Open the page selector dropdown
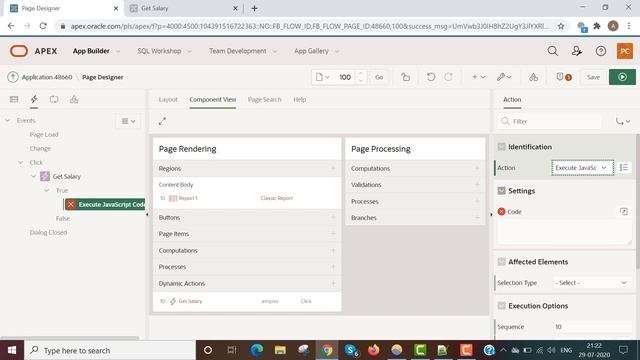This screenshot has width=640, height=360. click(x=322, y=77)
